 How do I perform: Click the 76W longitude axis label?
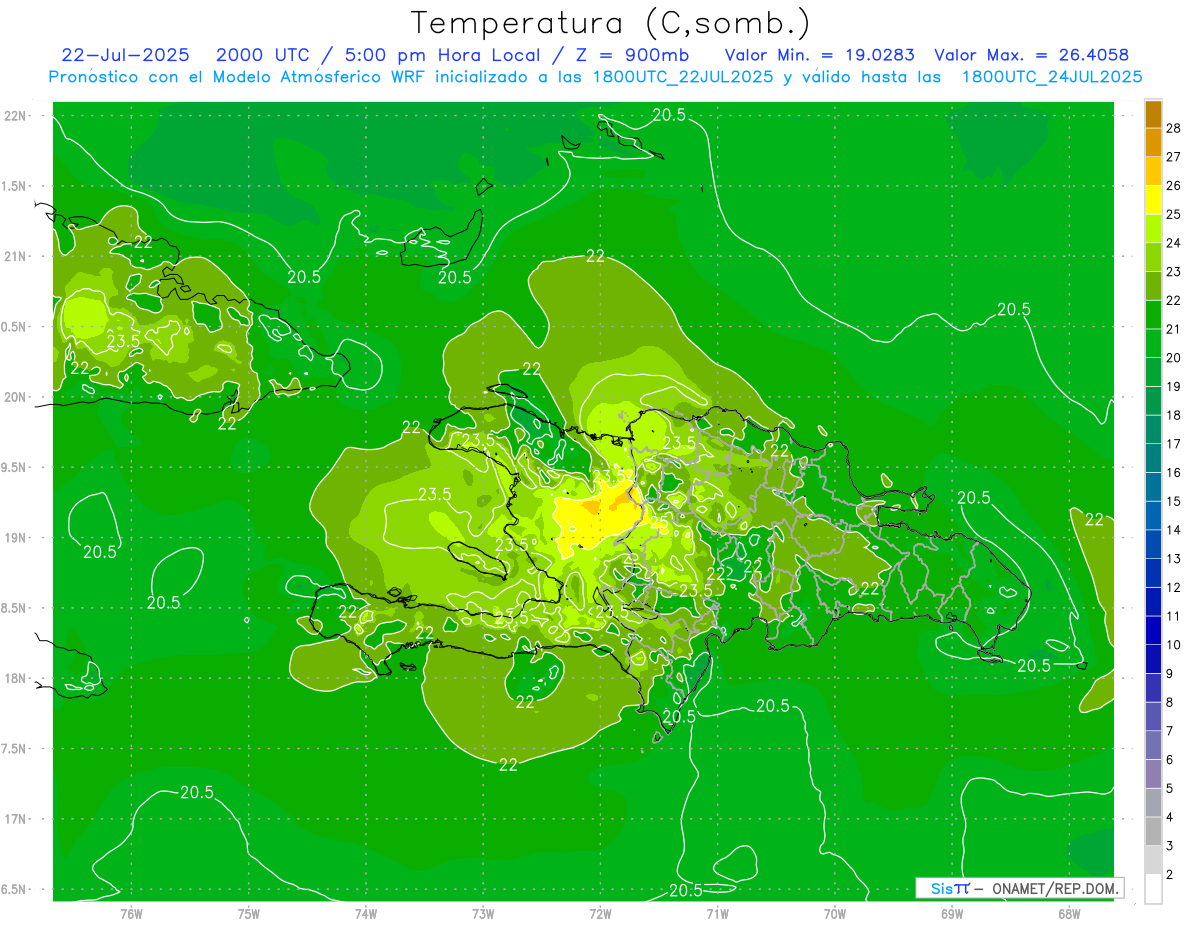[130, 913]
